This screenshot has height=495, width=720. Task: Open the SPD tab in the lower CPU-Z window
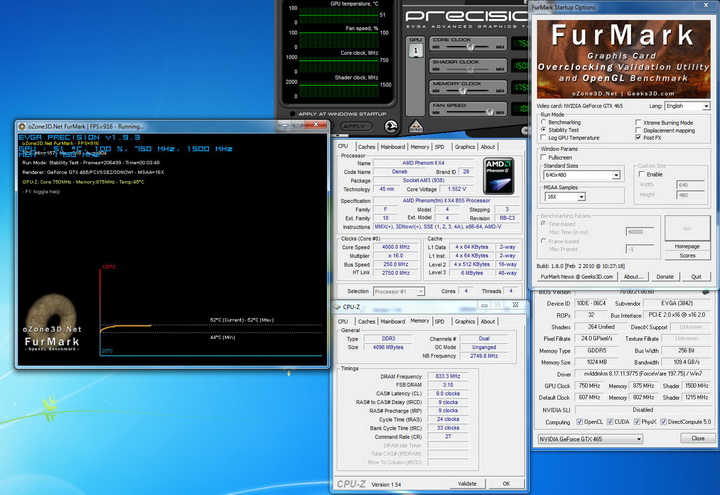pyautogui.click(x=442, y=321)
